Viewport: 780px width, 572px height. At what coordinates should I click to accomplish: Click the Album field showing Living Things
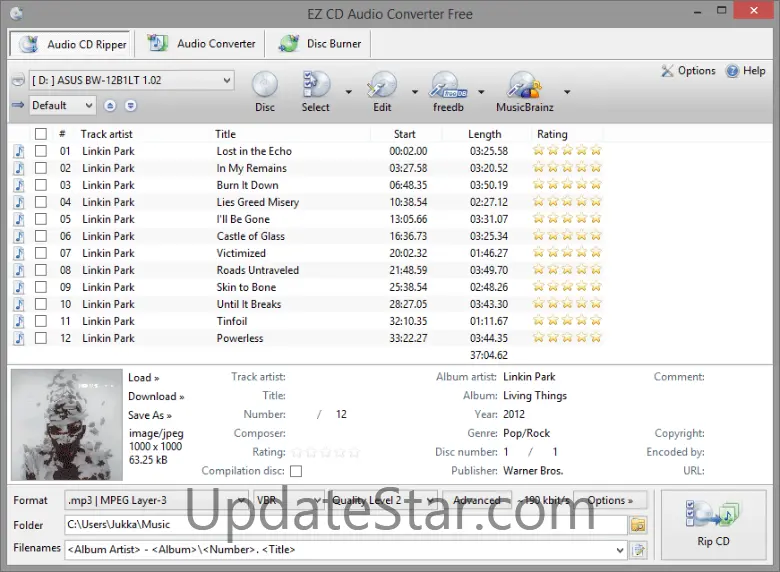(535, 395)
